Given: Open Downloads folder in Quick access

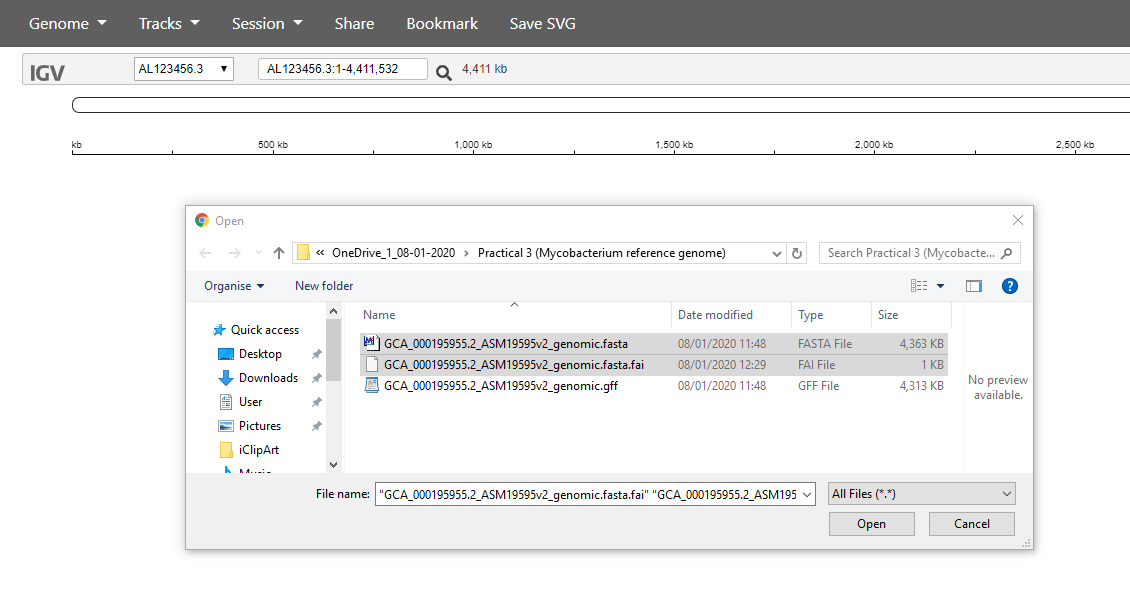Looking at the screenshot, I should [267, 378].
